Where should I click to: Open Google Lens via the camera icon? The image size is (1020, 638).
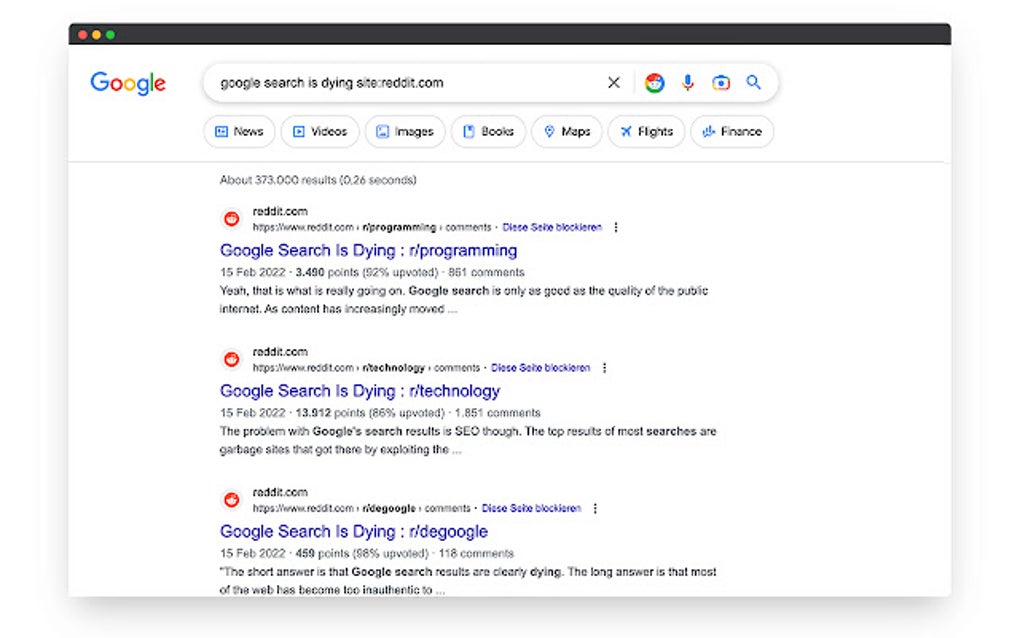pos(721,83)
